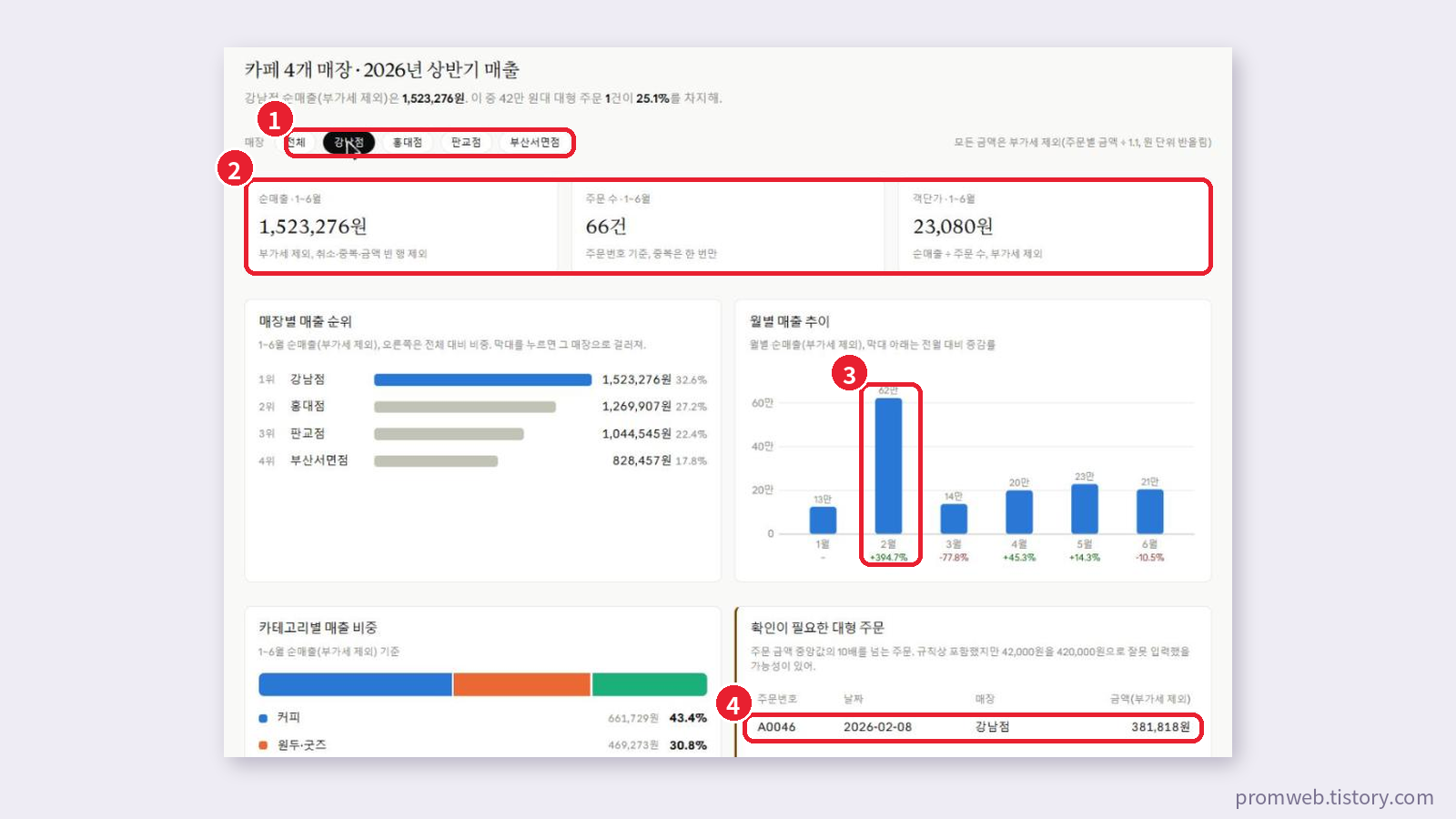Click the 1월 bar in monthly chart
The height and width of the screenshot is (819, 1456).
click(x=823, y=520)
